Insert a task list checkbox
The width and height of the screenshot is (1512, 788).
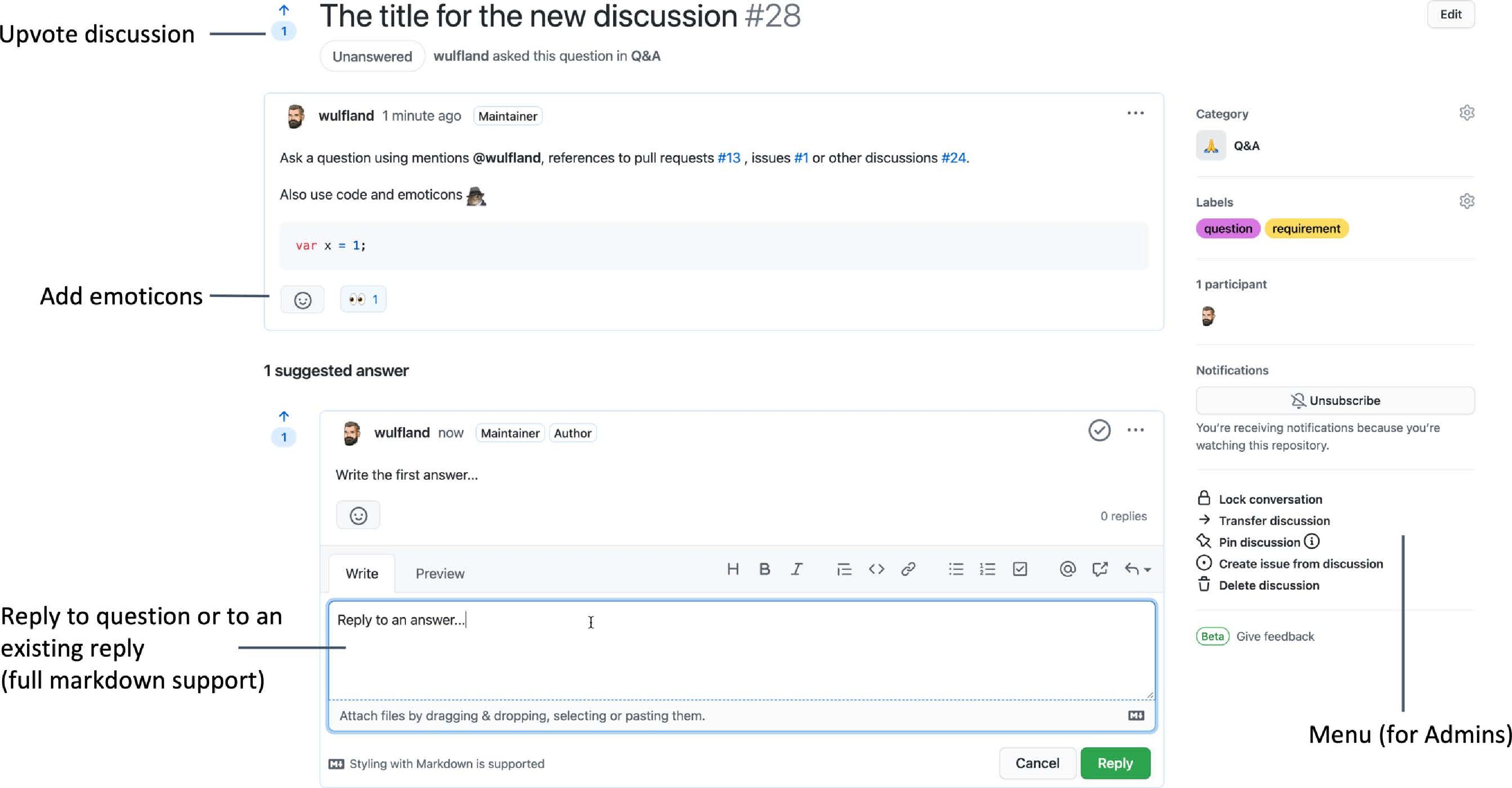click(1020, 569)
